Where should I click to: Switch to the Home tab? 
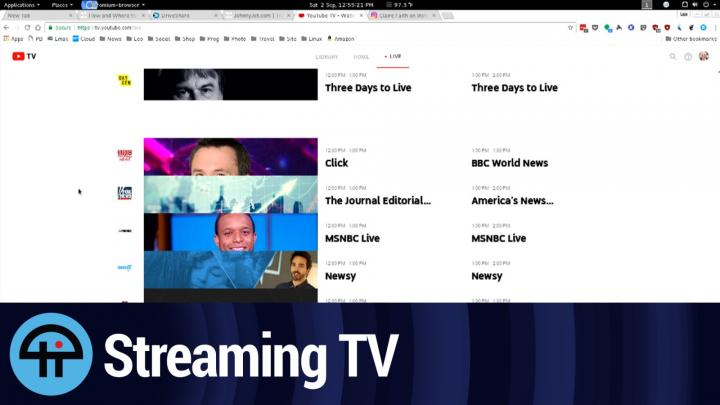(x=361, y=57)
